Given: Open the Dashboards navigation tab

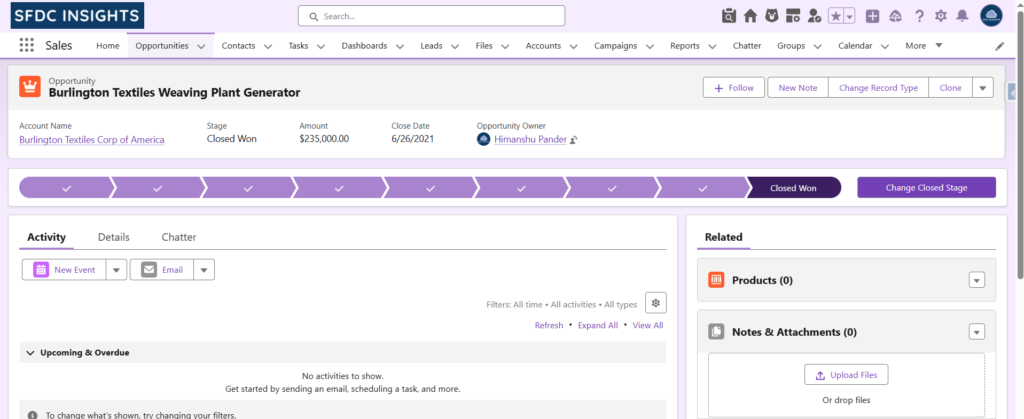Looking at the screenshot, I should click(364, 46).
